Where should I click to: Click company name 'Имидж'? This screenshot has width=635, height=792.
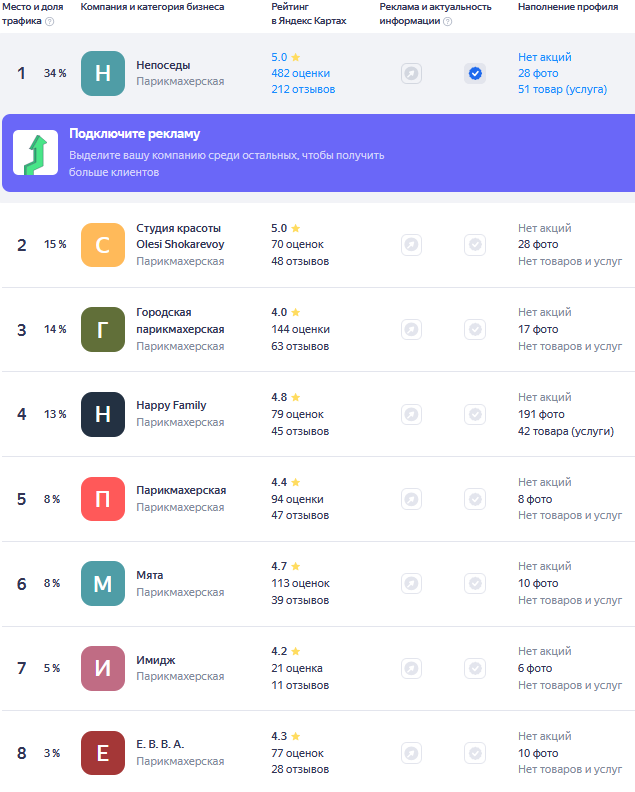tap(156, 660)
